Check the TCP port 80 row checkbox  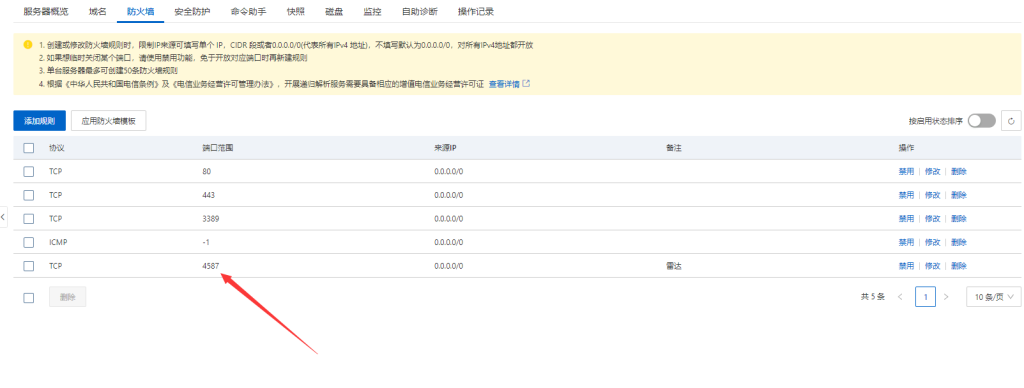[x=29, y=171]
